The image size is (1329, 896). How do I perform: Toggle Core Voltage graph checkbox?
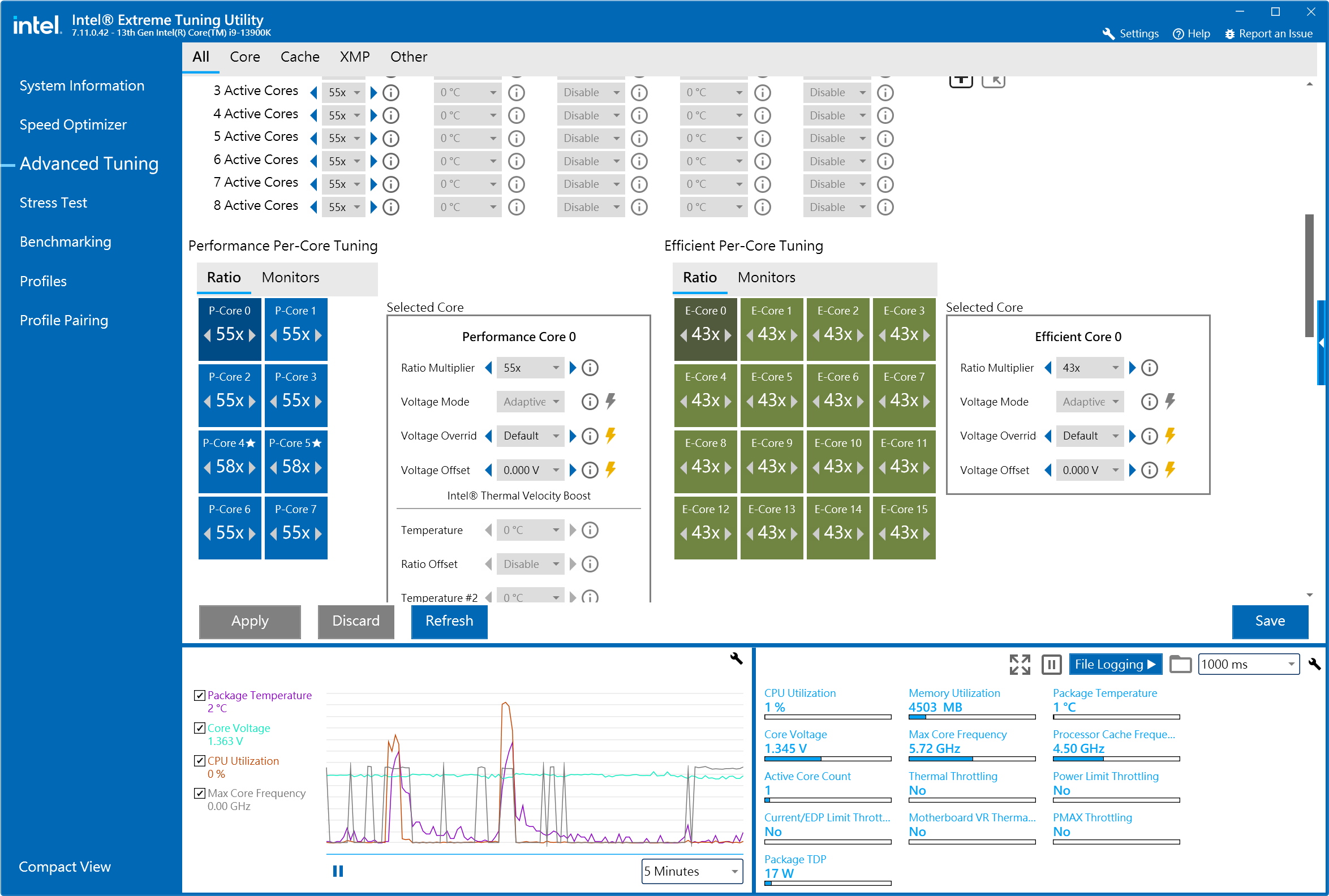point(199,728)
